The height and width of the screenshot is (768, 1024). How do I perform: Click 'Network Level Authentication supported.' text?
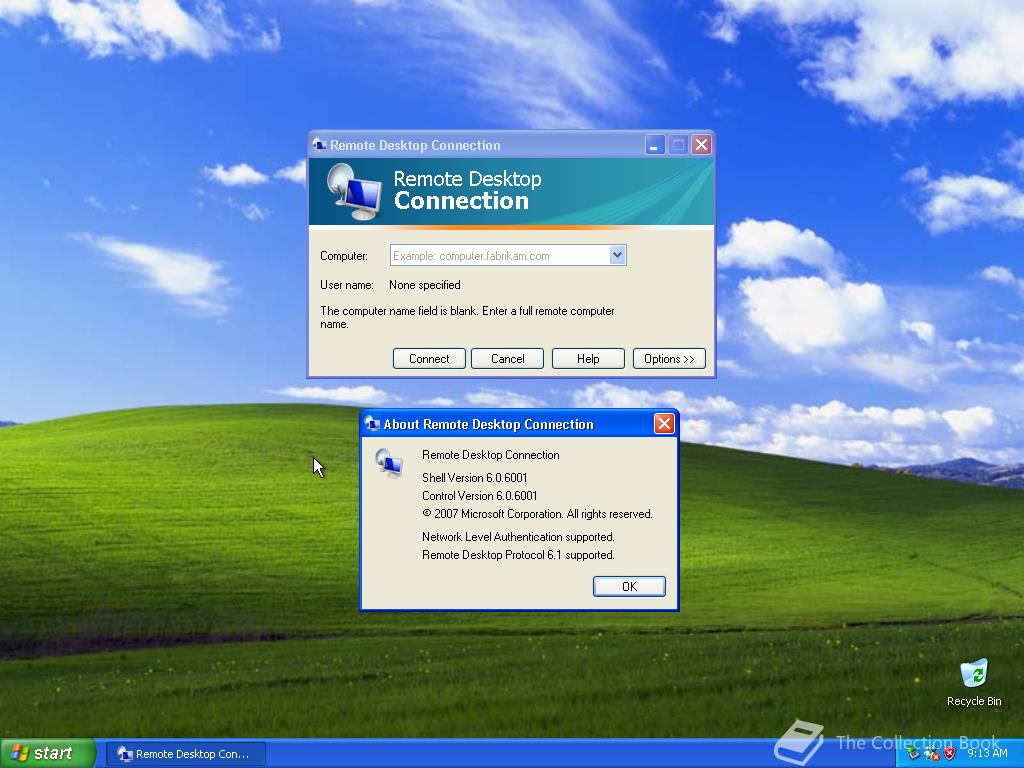pyautogui.click(x=518, y=537)
